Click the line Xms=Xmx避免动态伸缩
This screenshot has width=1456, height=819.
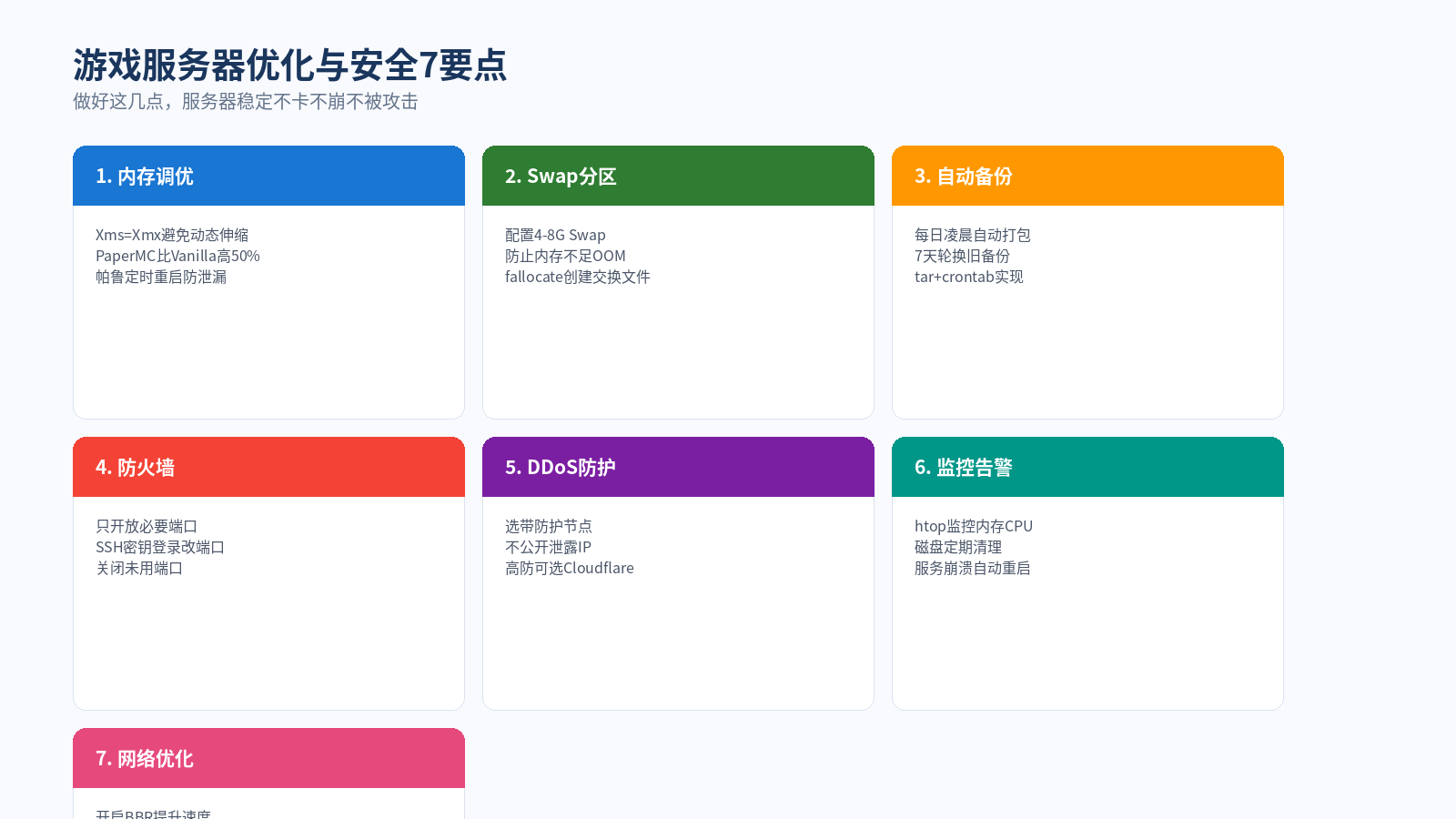(172, 235)
